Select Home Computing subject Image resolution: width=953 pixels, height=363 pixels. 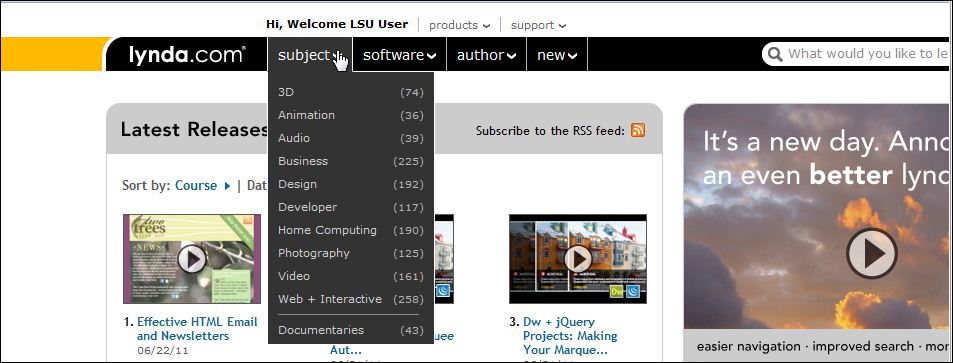351,230
